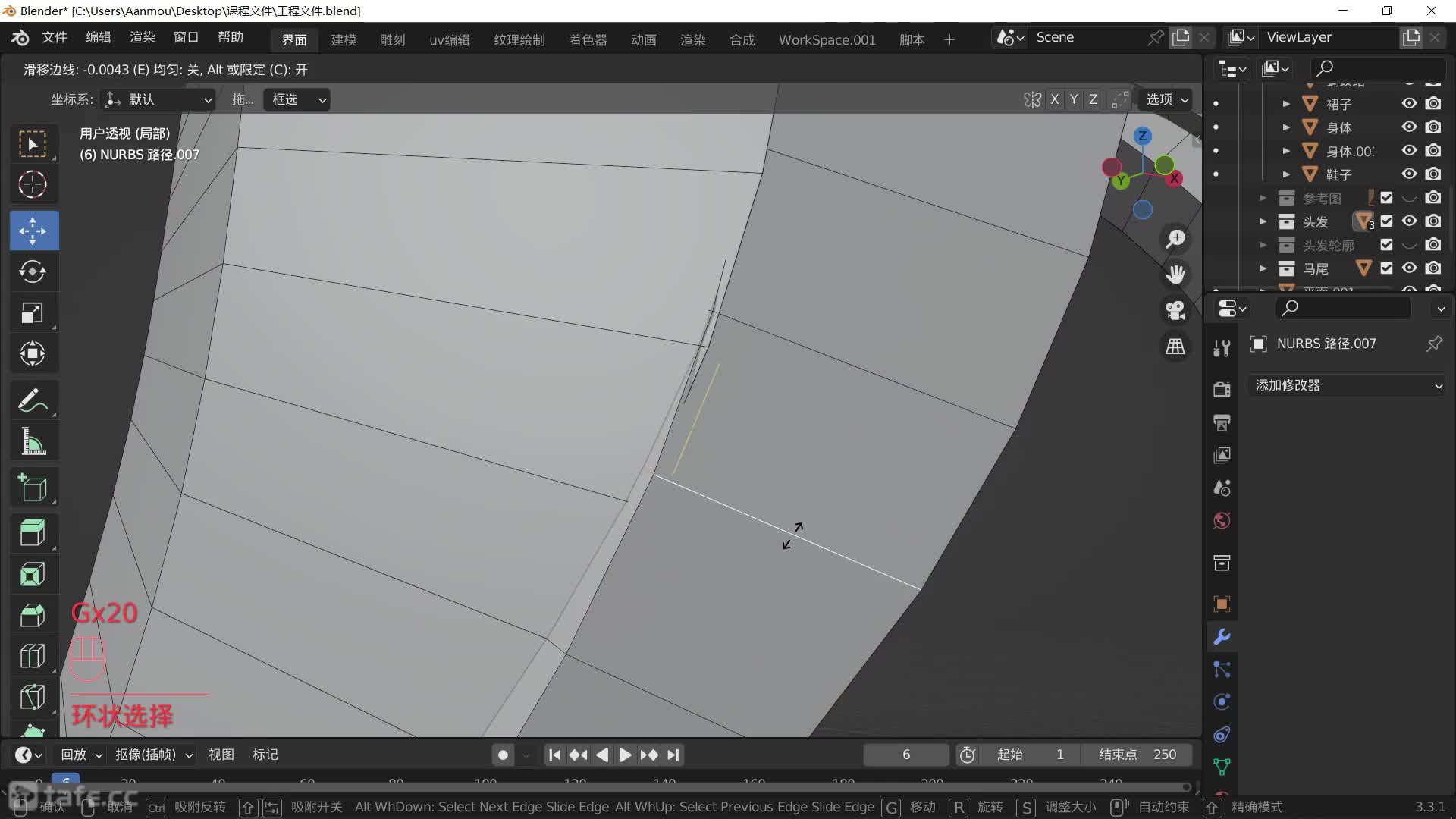Expand the 身体 tree item
Viewport: 1456px width, 819px height.
(1286, 127)
